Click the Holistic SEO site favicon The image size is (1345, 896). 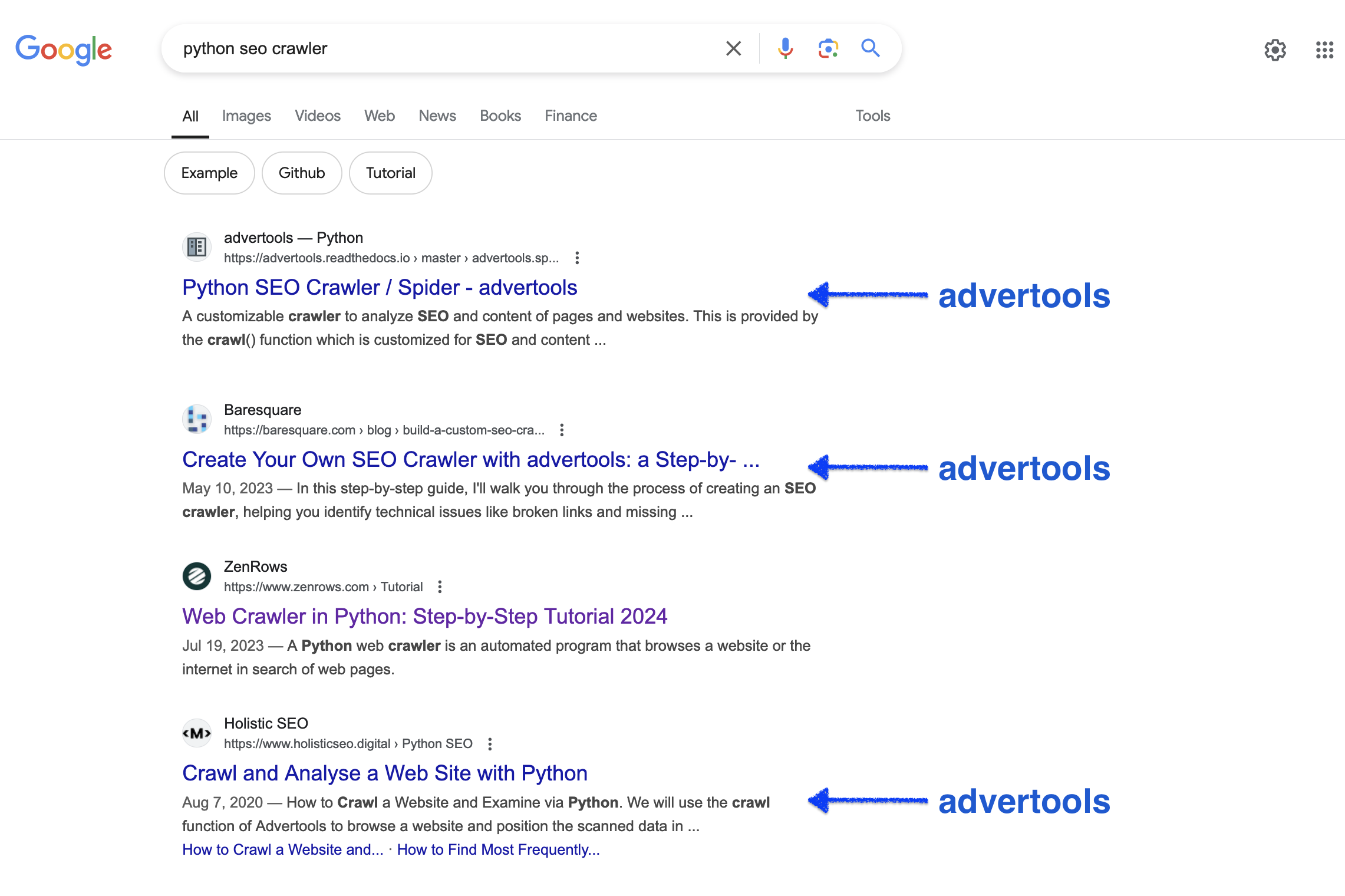point(197,733)
